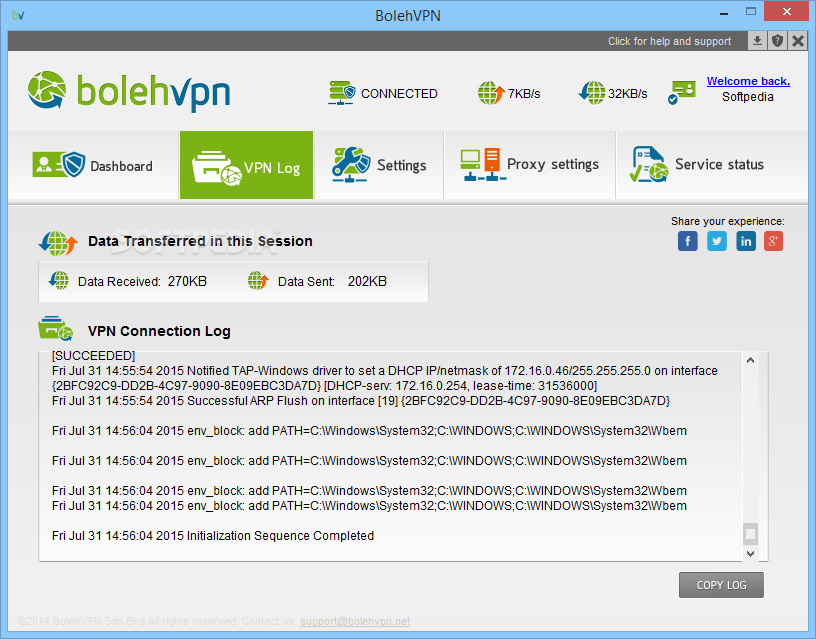Screen dimensions: 816x639
Task: Click the download icon in the help bar
Action: [x=757, y=41]
